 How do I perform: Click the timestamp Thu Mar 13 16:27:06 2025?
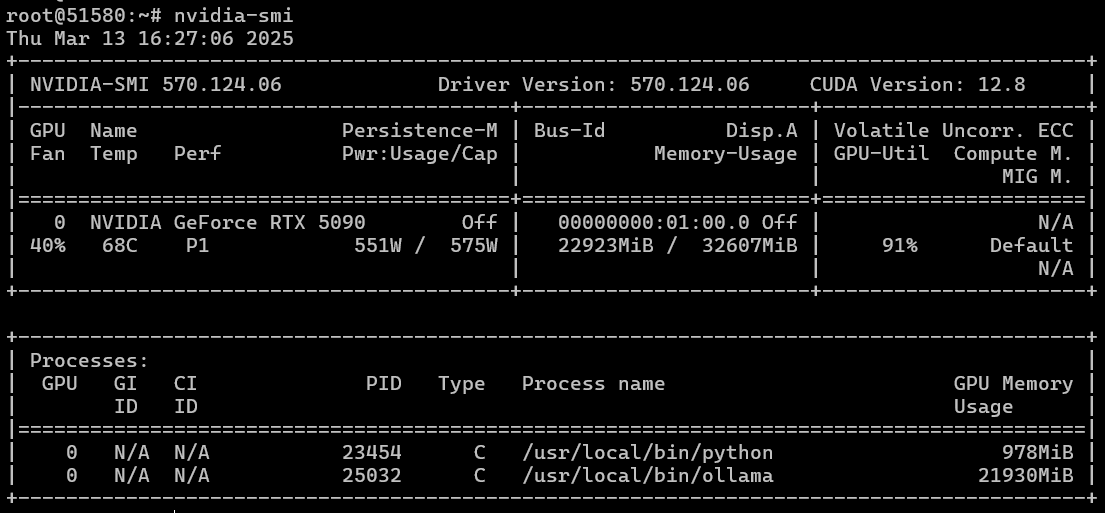(149, 38)
